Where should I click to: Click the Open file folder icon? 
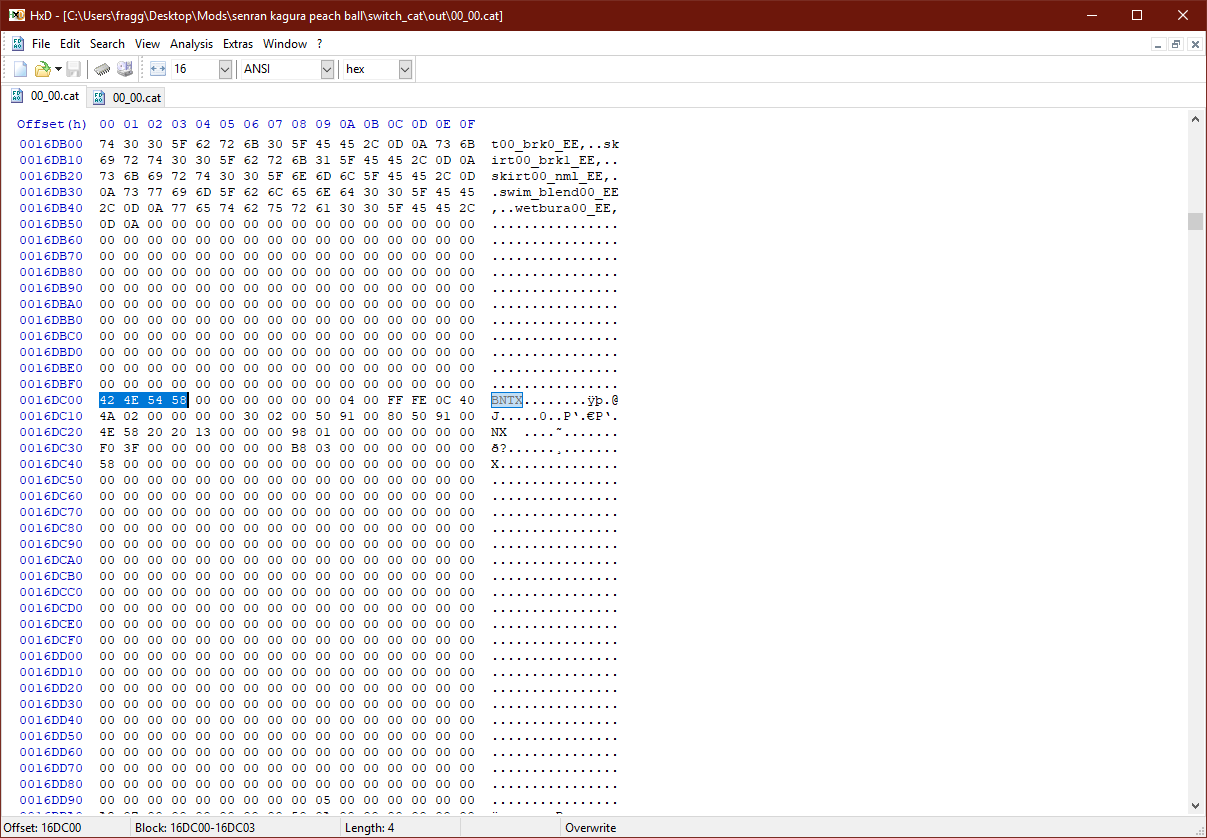click(x=42, y=69)
